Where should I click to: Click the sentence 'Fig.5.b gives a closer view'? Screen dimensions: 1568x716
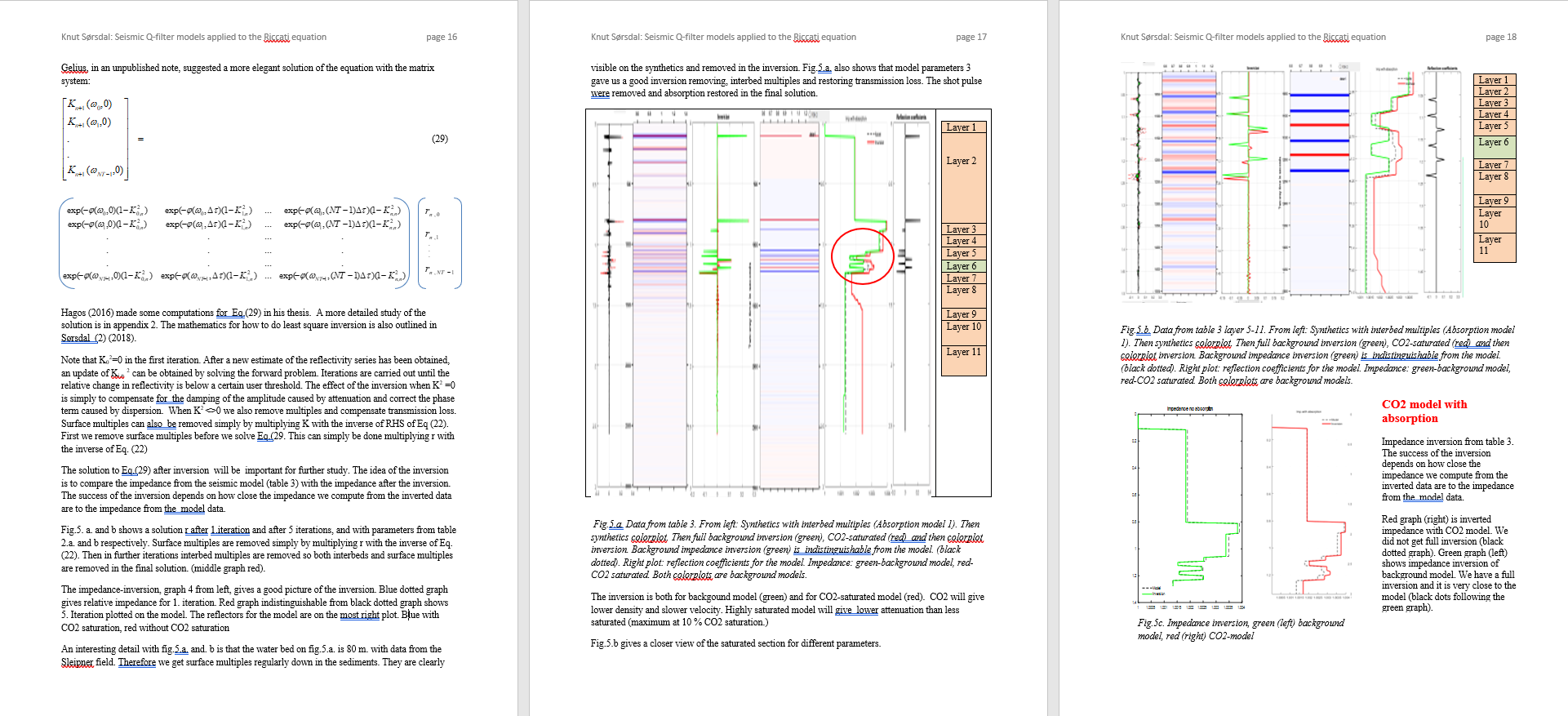tap(735, 643)
